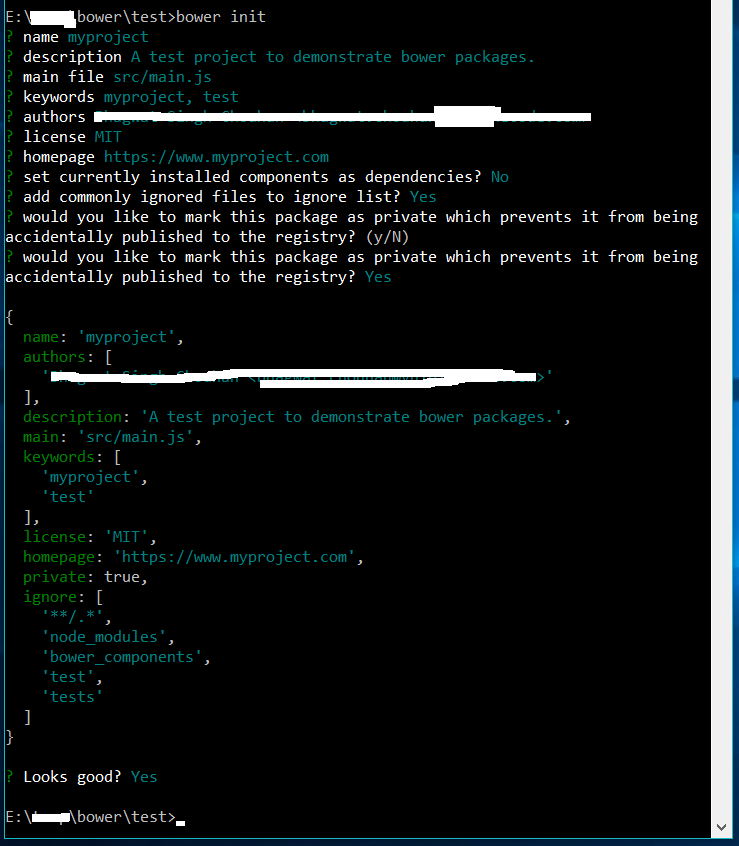Click the '**/.*' ignore entry

click(77, 617)
